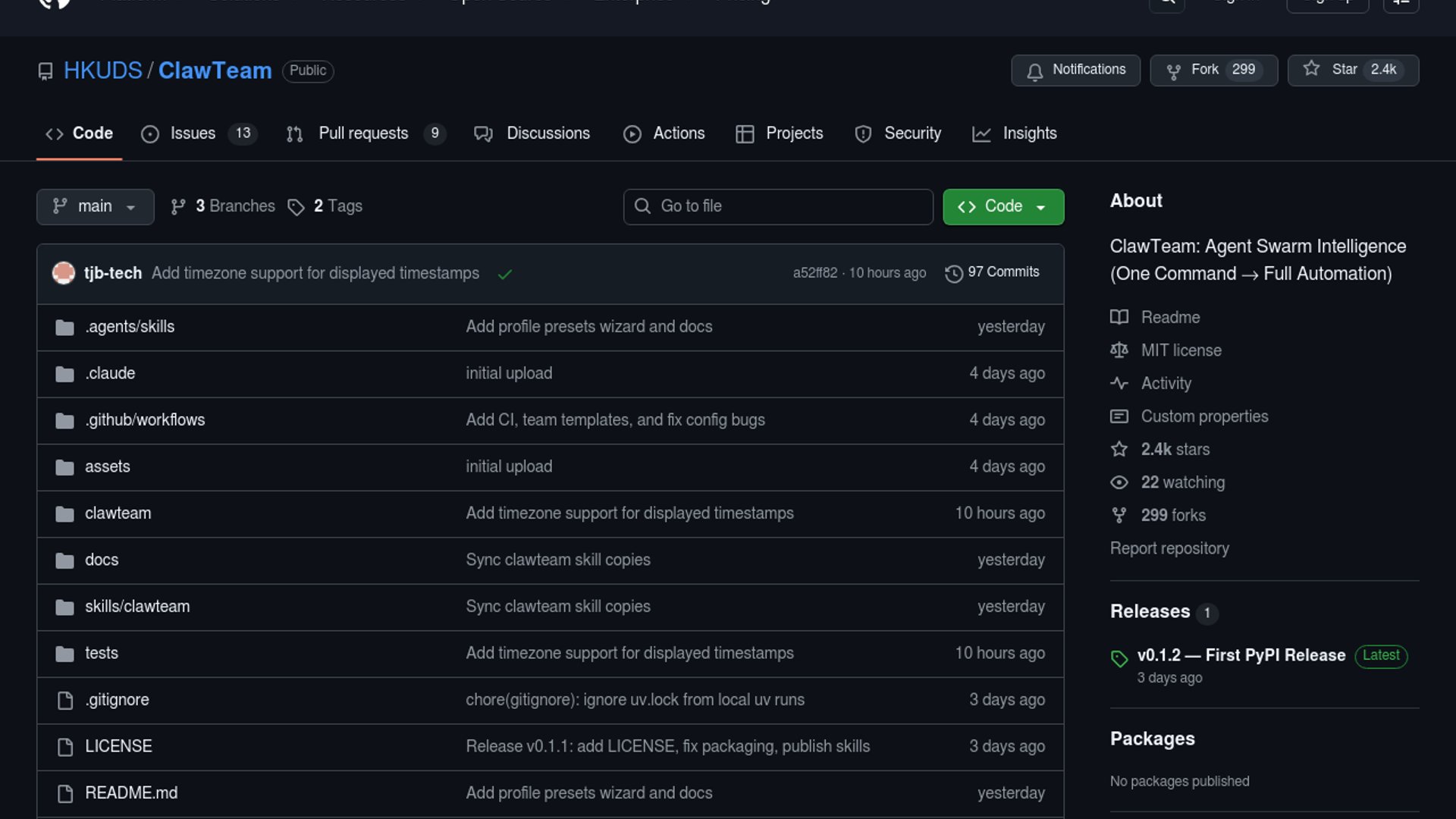
Task: Click the Report repository link
Action: [1169, 548]
